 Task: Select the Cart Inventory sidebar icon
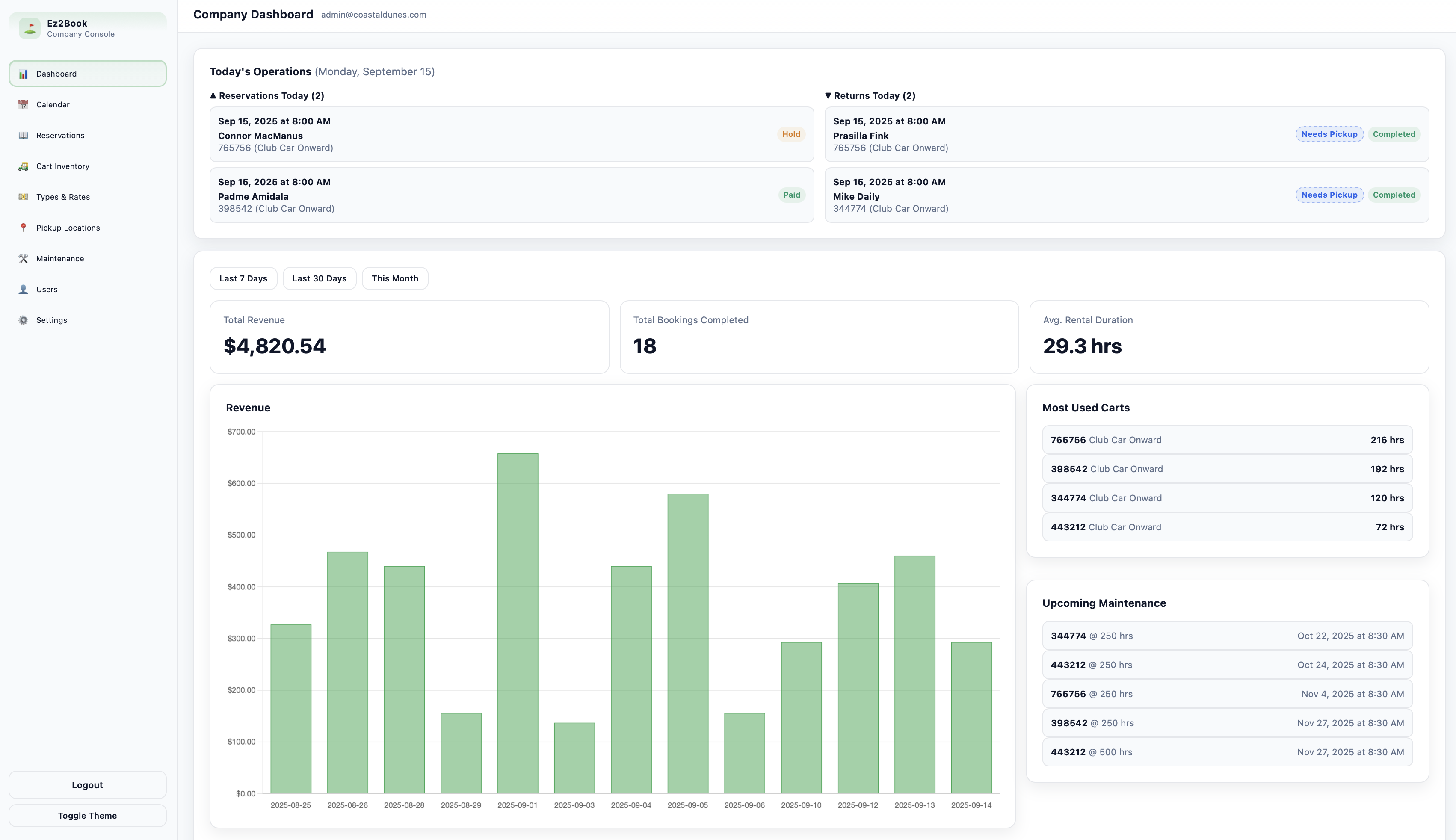(23, 166)
